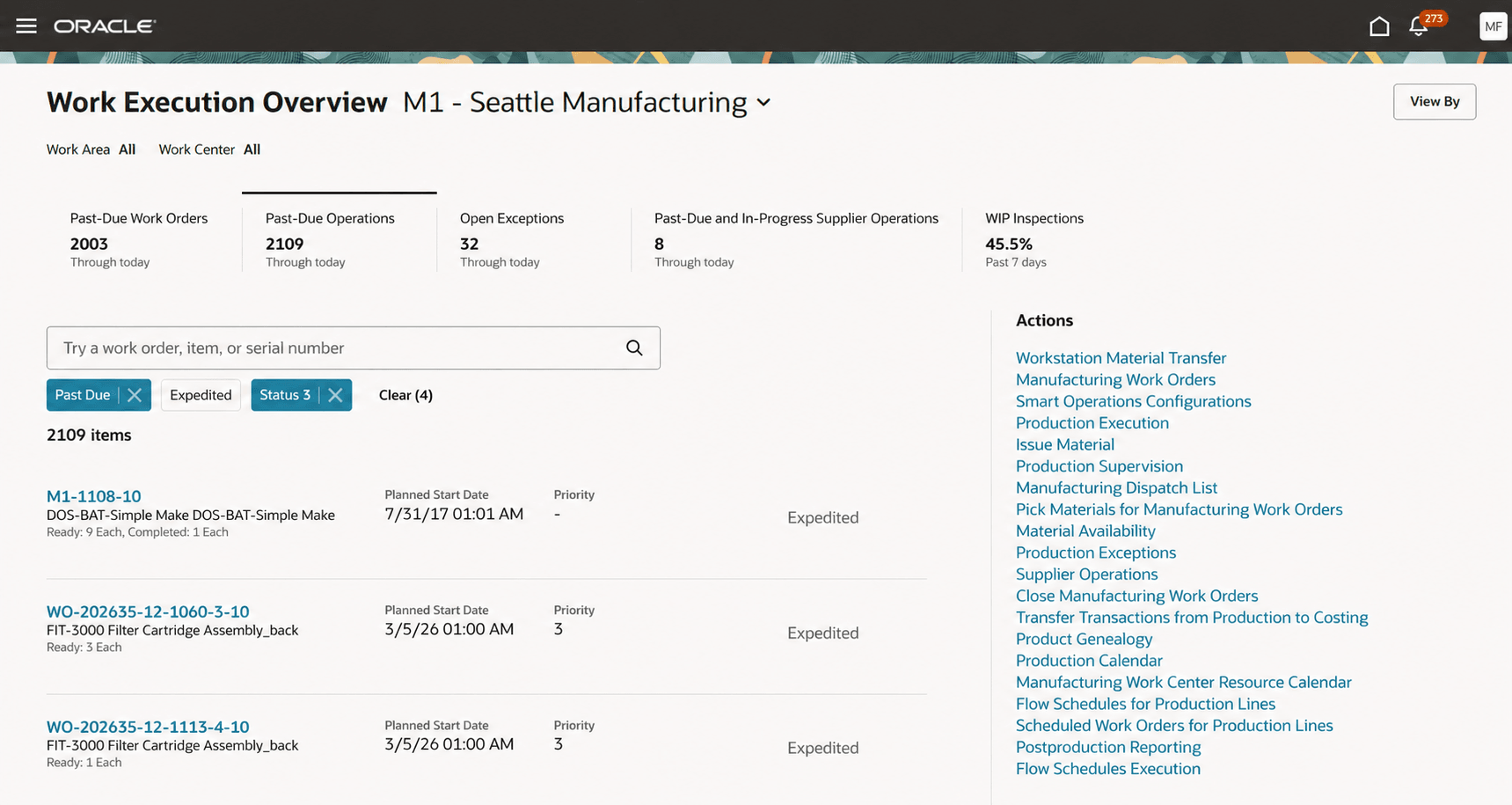Open the View By menu

[x=1435, y=101]
